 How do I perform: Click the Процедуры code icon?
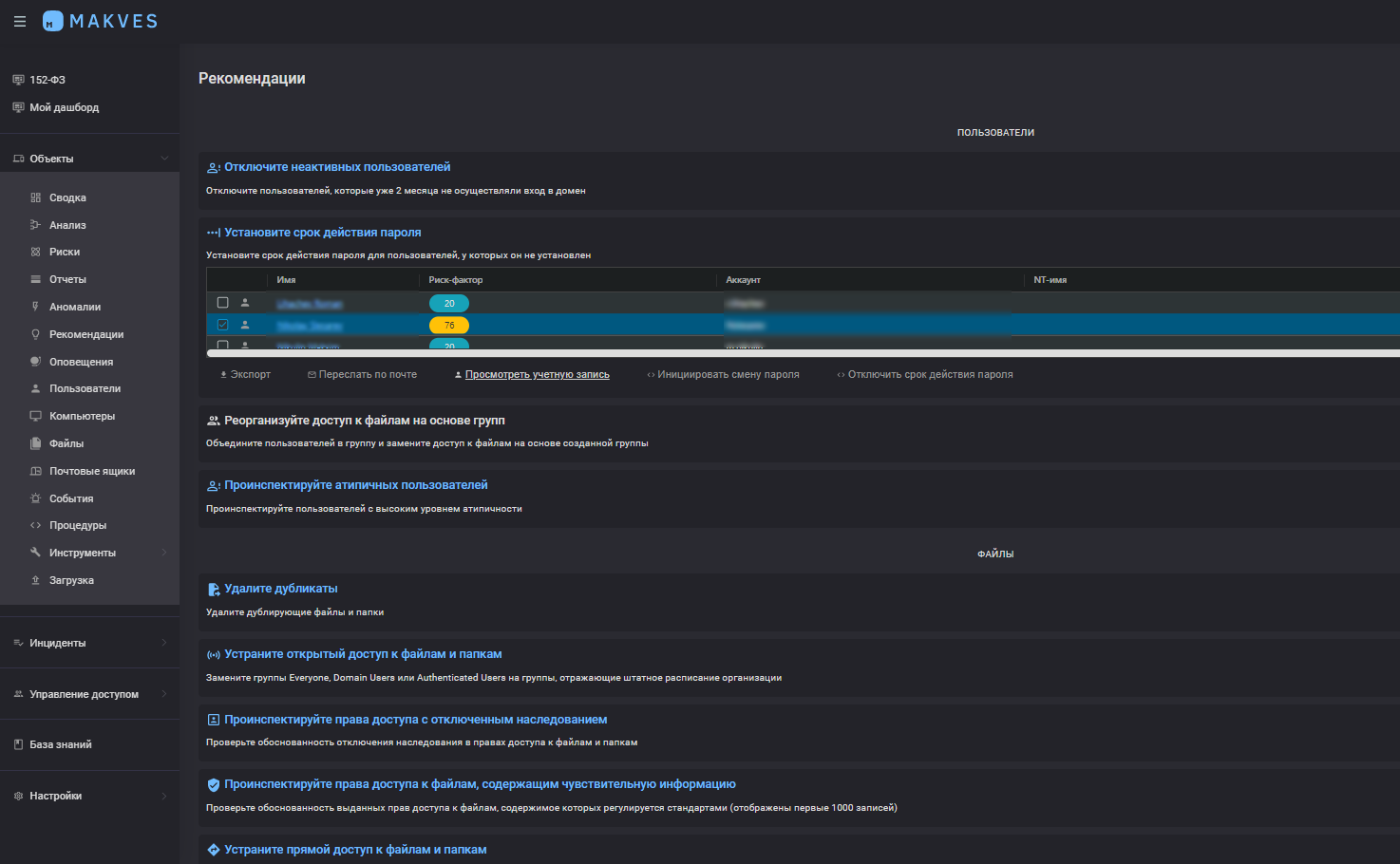(x=36, y=525)
